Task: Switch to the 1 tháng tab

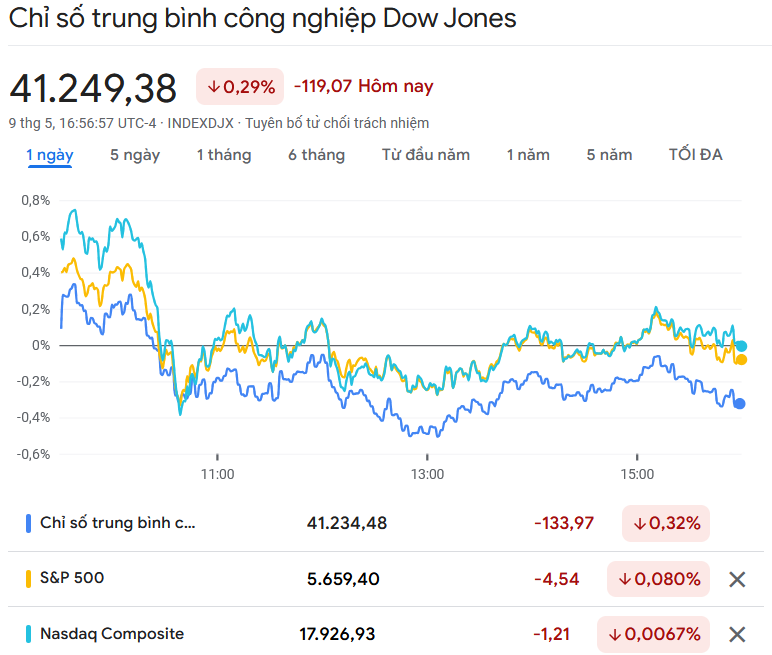Action: pyautogui.click(x=223, y=155)
